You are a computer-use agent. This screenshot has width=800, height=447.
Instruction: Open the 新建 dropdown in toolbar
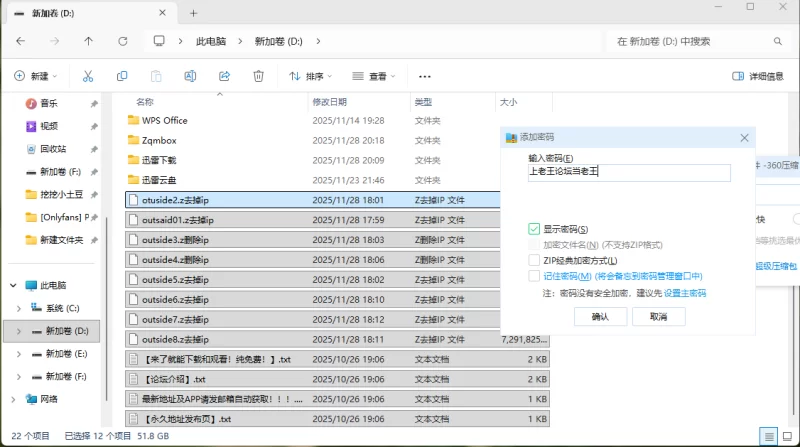pyautogui.click(x=36, y=76)
